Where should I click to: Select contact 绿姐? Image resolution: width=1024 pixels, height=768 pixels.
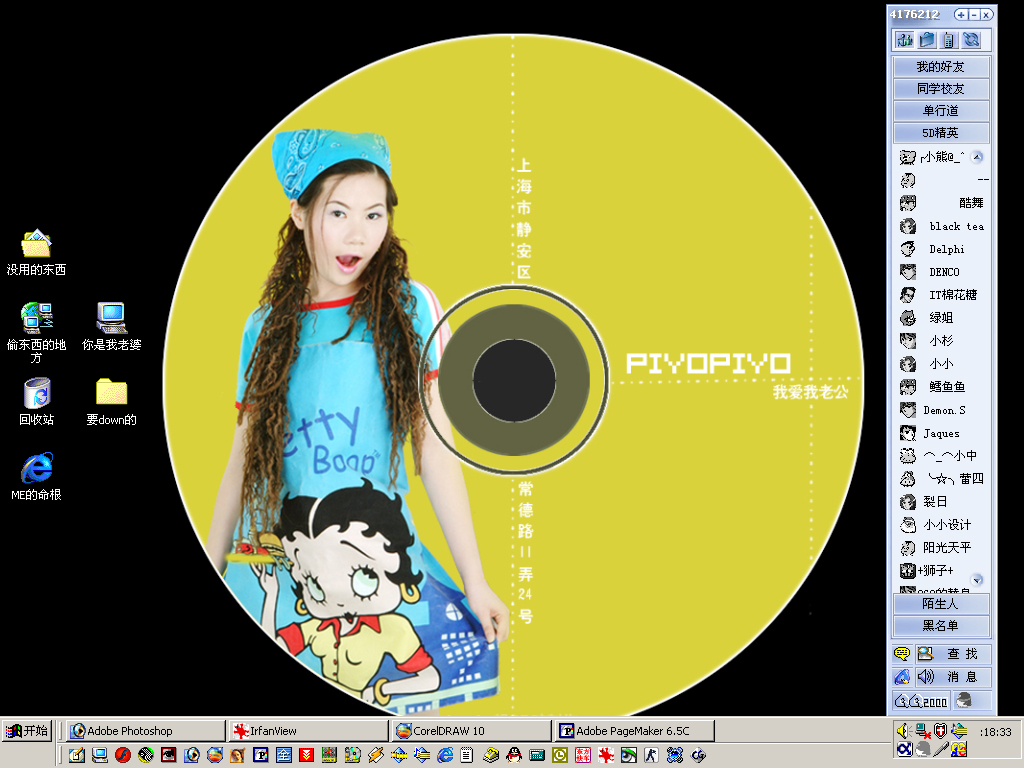point(926,317)
